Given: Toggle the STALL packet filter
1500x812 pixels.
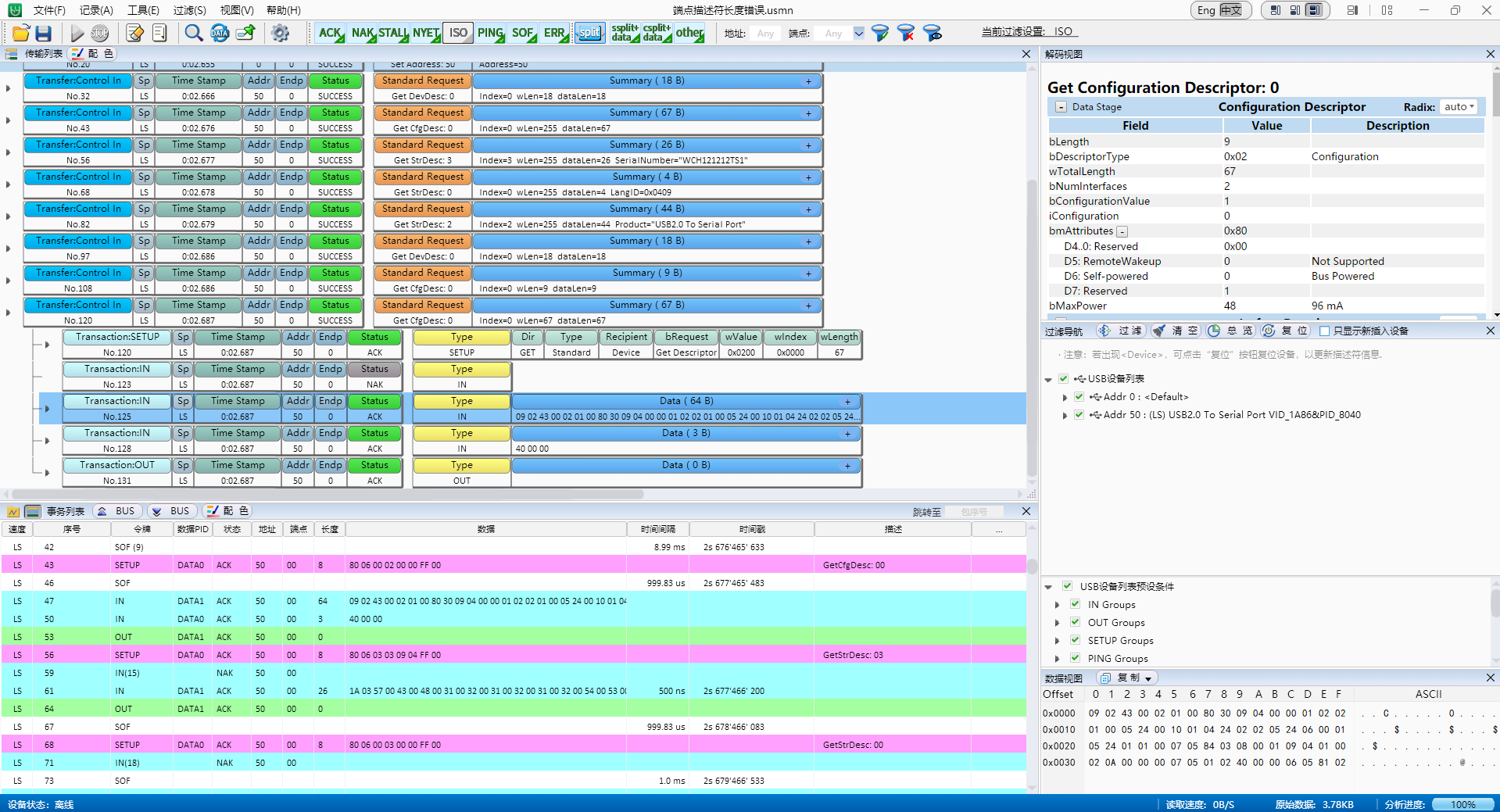Looking at the screenshot, I should [x=393, y=33].
